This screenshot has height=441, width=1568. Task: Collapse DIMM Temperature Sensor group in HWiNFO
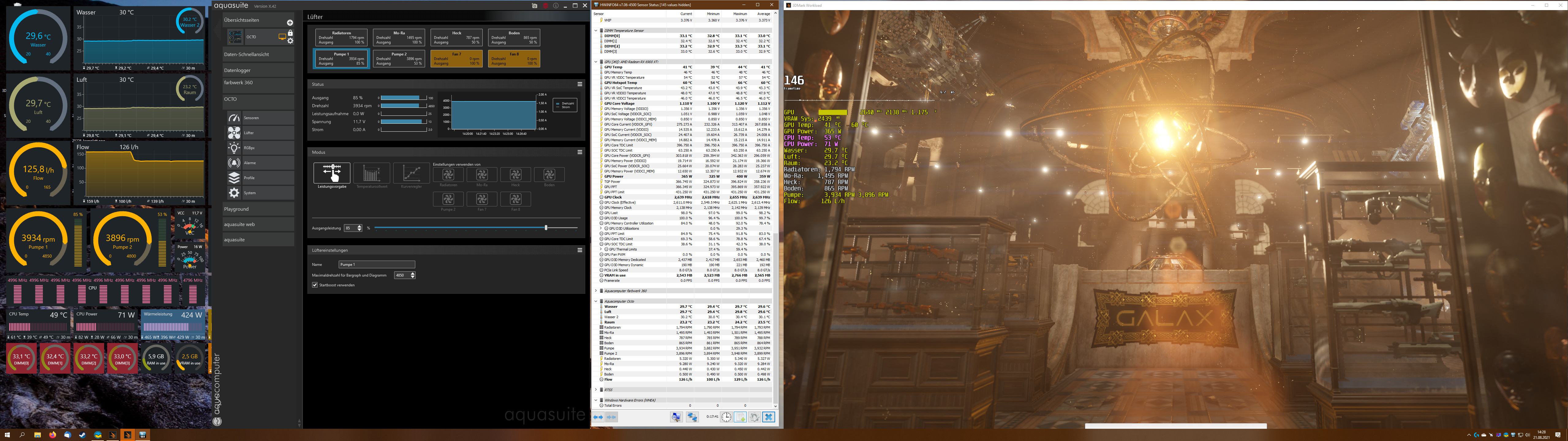596,30
